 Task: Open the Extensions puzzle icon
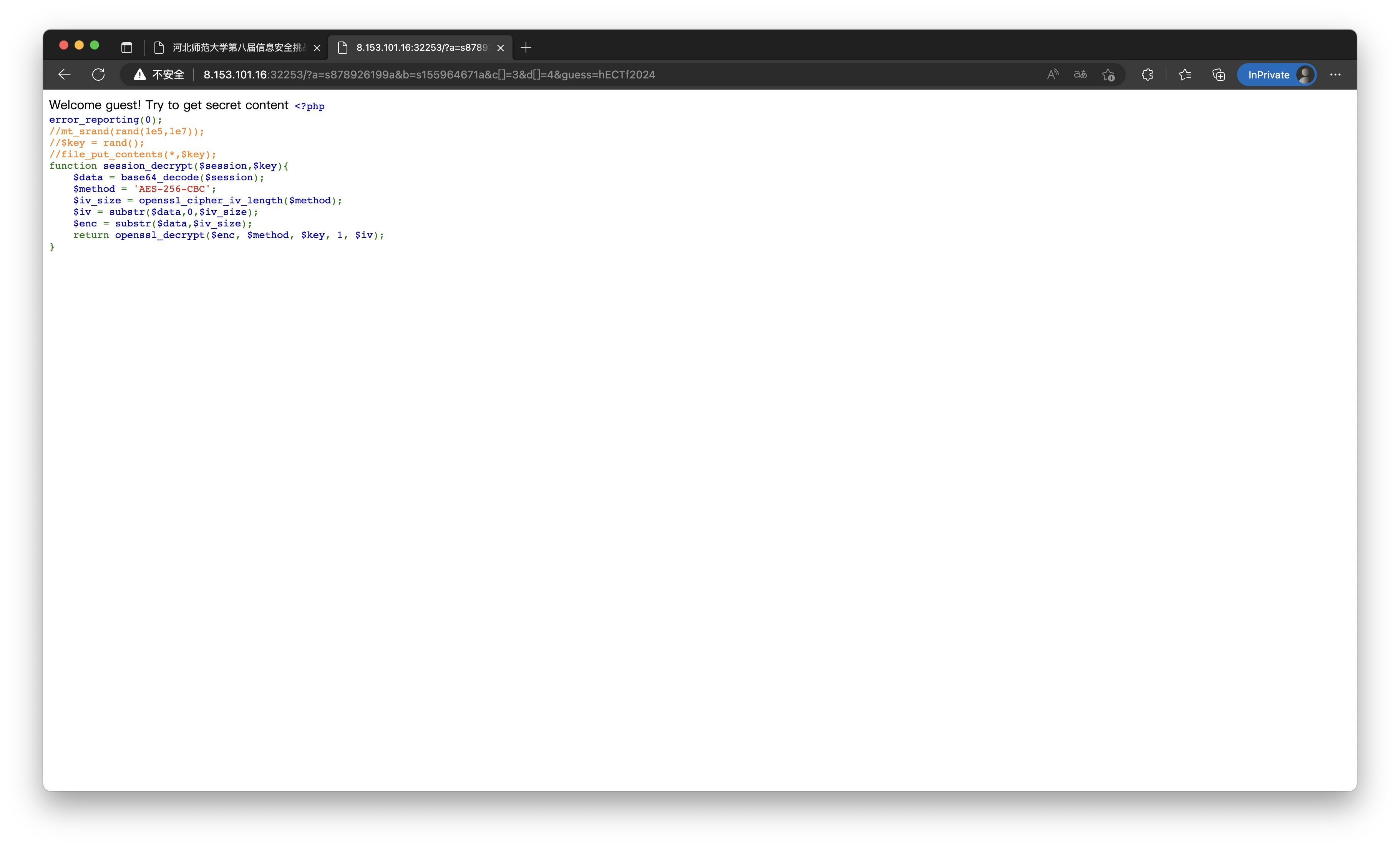coord(1147,75)
